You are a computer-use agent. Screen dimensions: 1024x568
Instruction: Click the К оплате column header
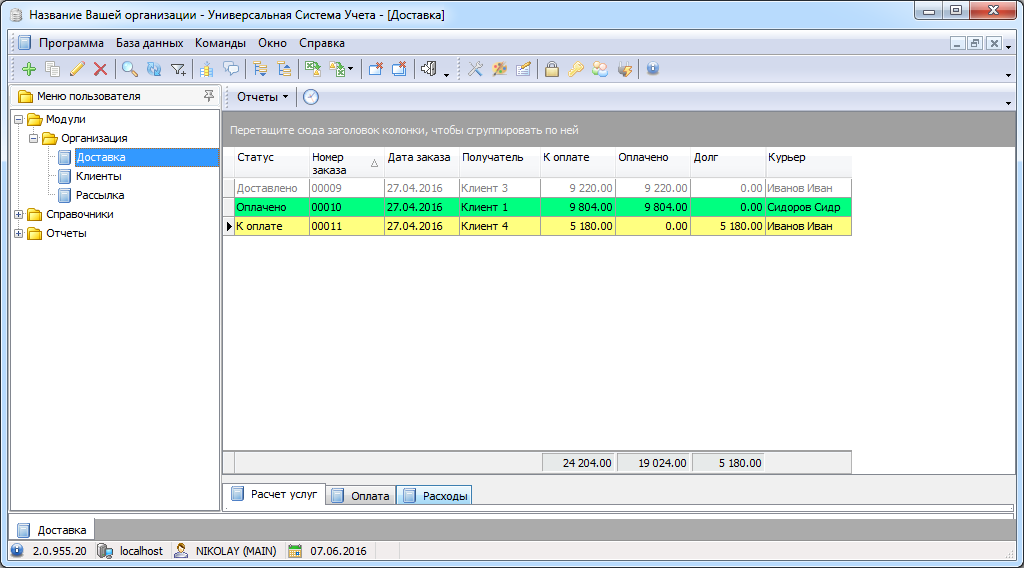tap(578, 163)
